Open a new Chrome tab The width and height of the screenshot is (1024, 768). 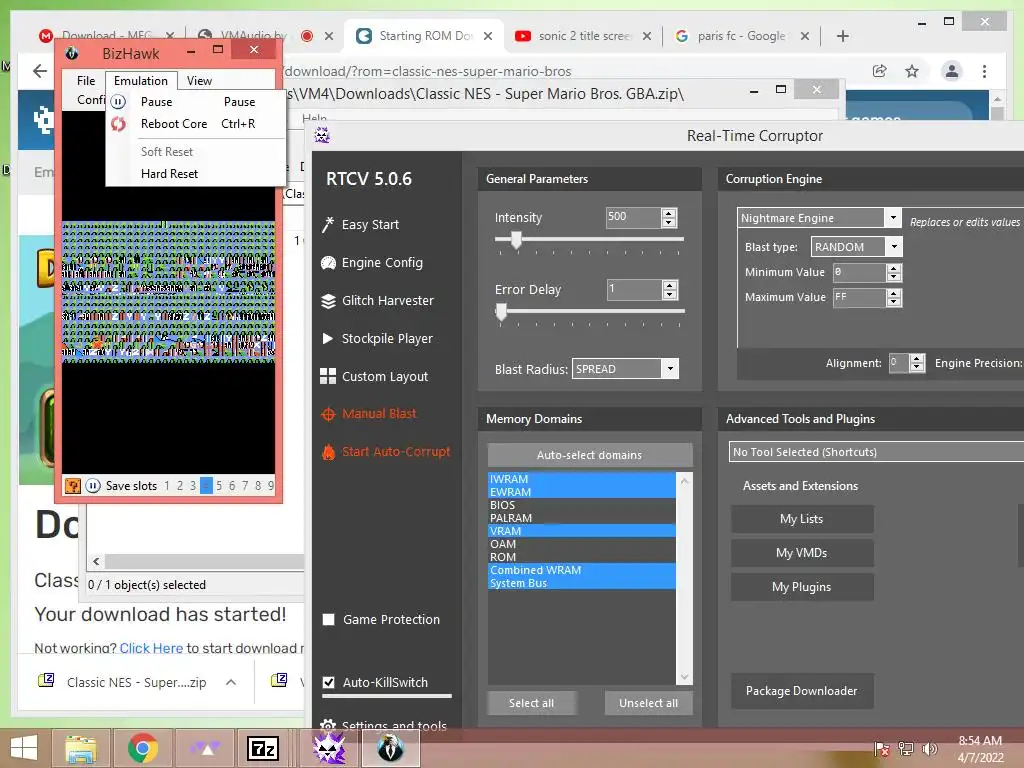tap(842, 36)
